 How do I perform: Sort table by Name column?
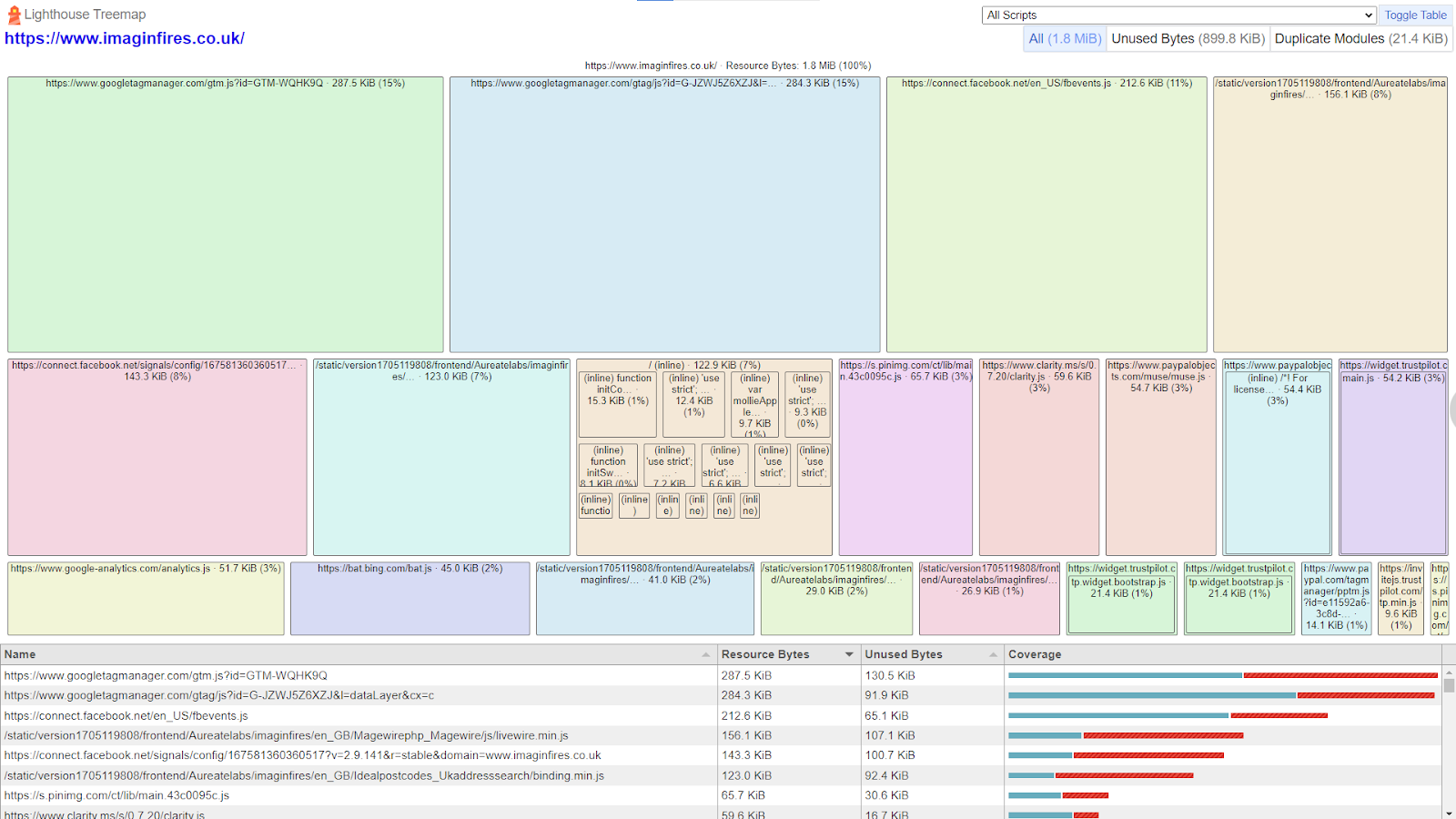[x=359, y=654]
